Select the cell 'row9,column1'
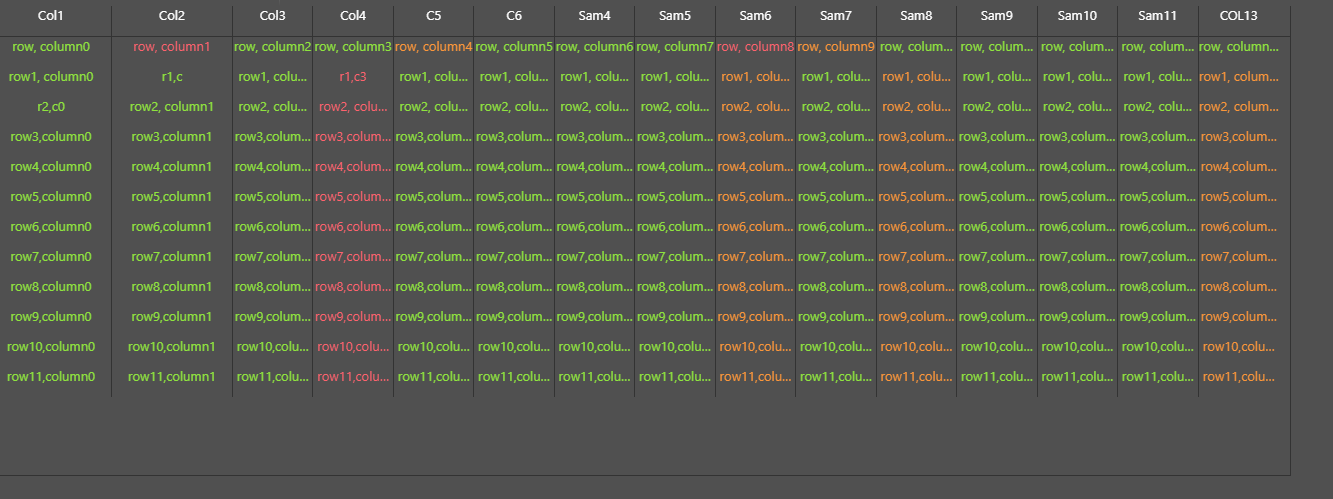 172,317
